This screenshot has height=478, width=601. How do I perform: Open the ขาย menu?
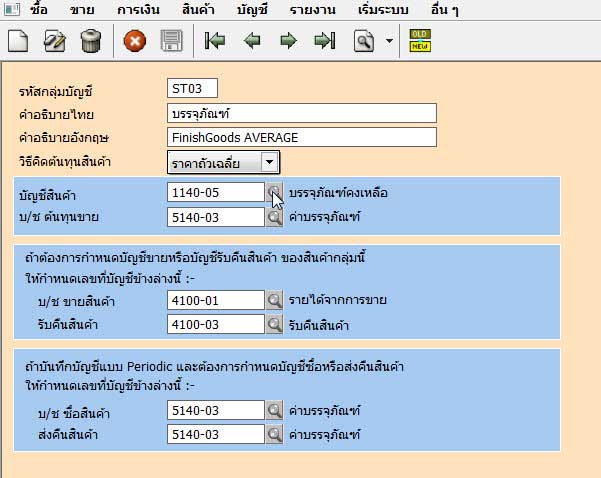pos(82,9)
